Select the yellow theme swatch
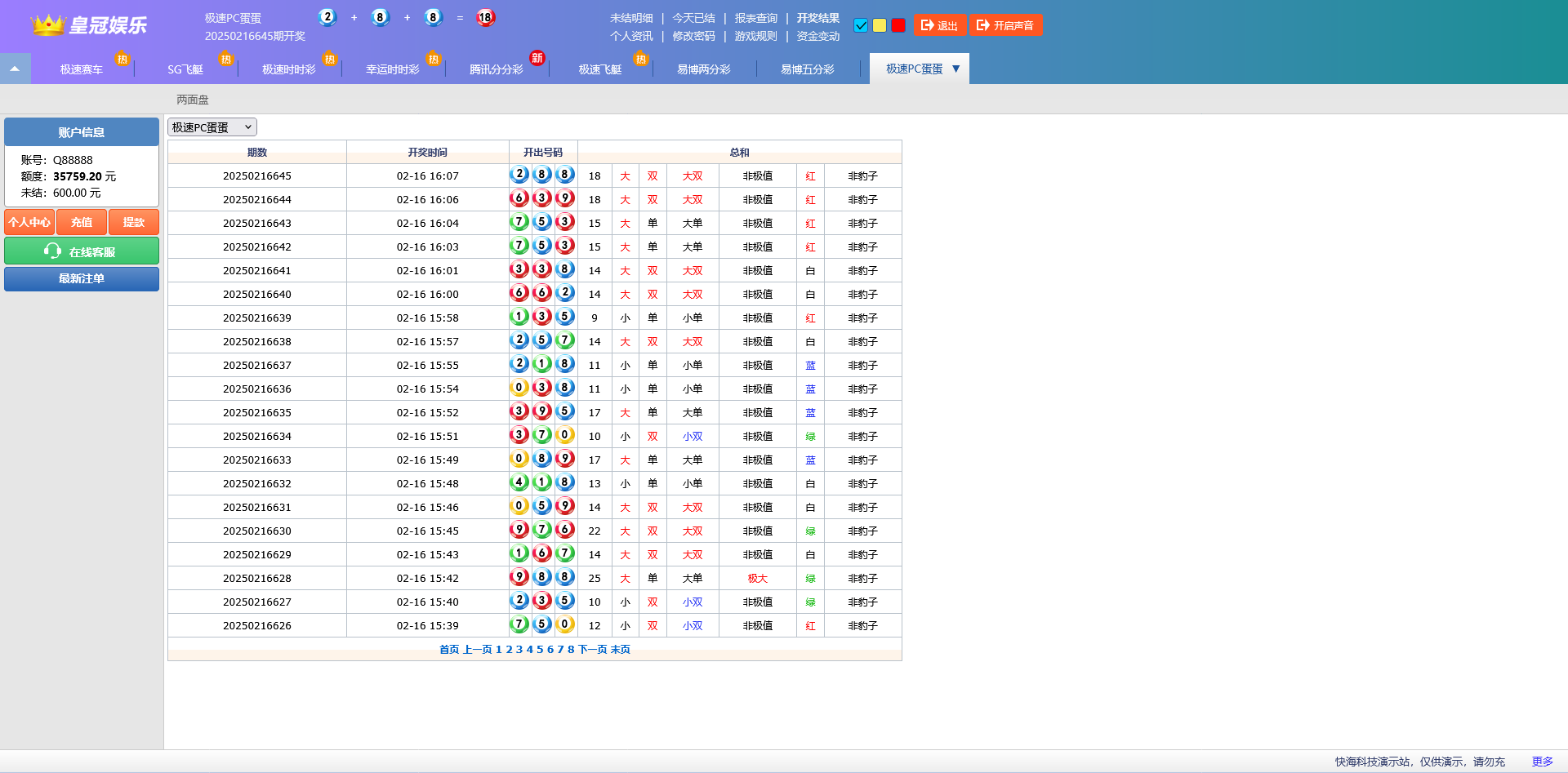 (x=880, y=25)
